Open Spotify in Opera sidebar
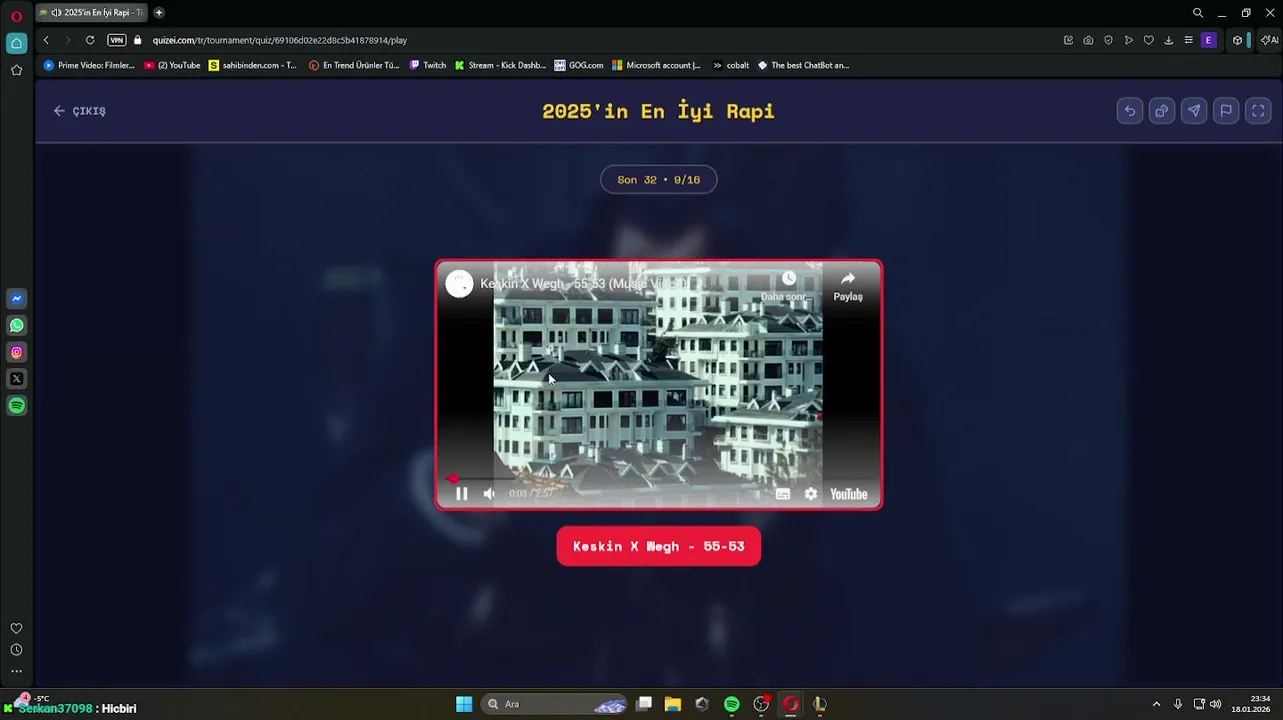 17,406
